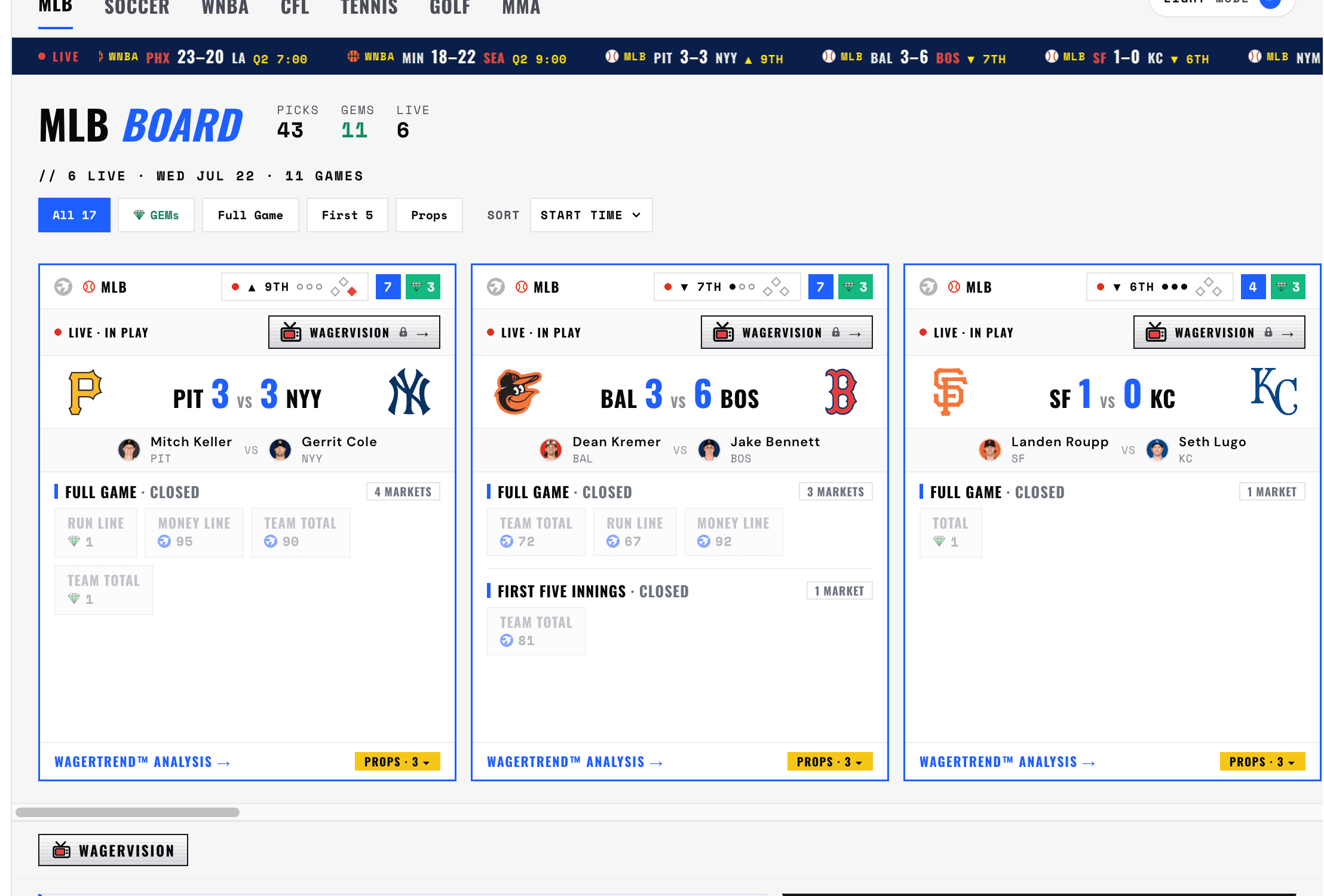Select Run Line market on PIT-NYY card
This screenshot has height=896, width=1324.
point(96,532)
